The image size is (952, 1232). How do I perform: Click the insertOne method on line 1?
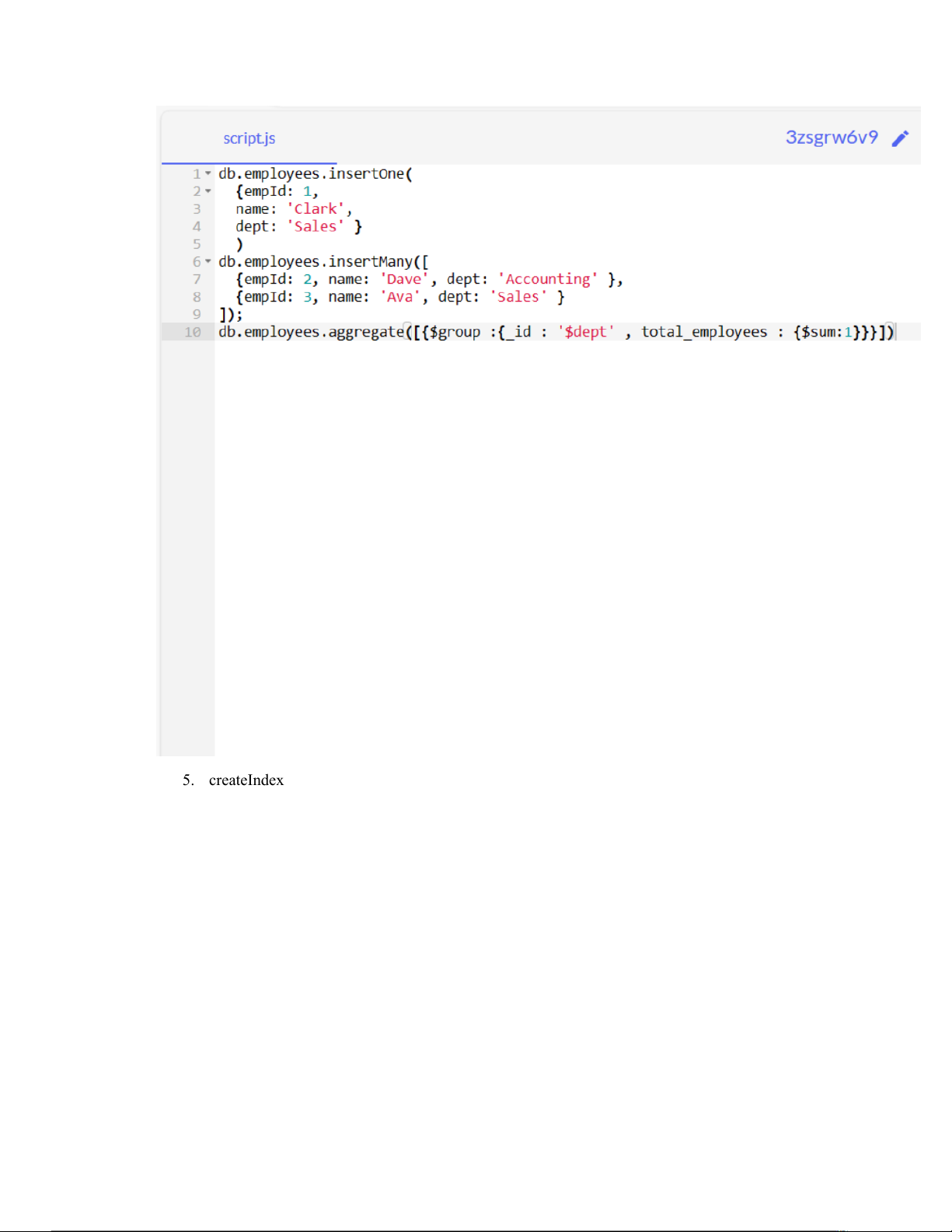(366, 174)
